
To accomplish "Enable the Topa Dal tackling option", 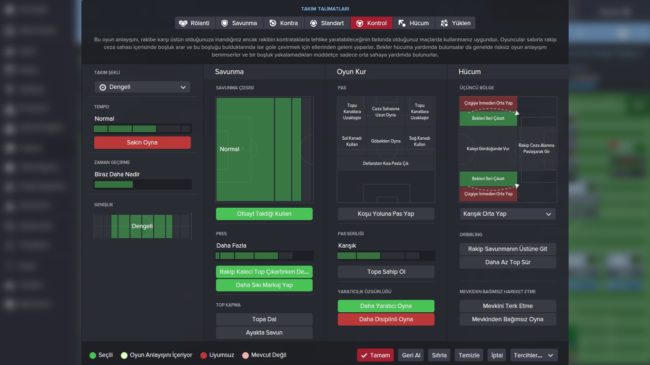I will [x=264, y=319].
